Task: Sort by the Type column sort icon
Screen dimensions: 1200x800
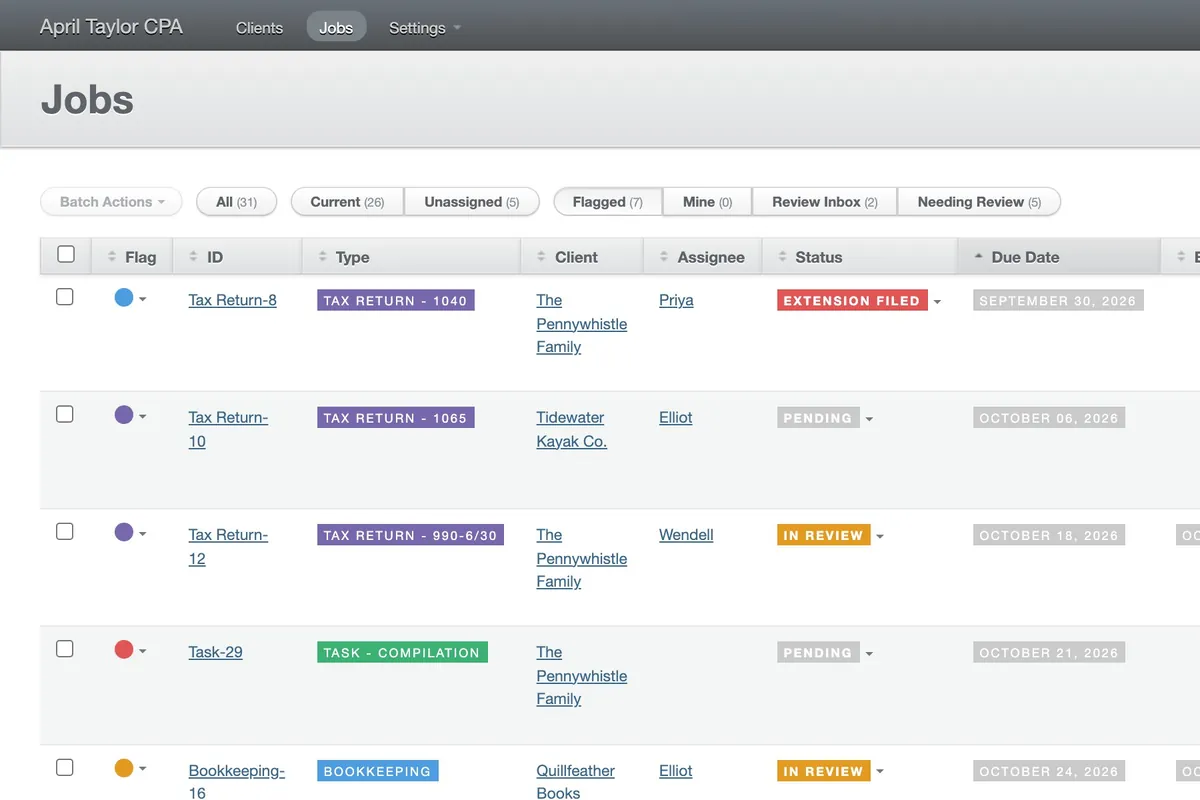Action: coord(322,257)
